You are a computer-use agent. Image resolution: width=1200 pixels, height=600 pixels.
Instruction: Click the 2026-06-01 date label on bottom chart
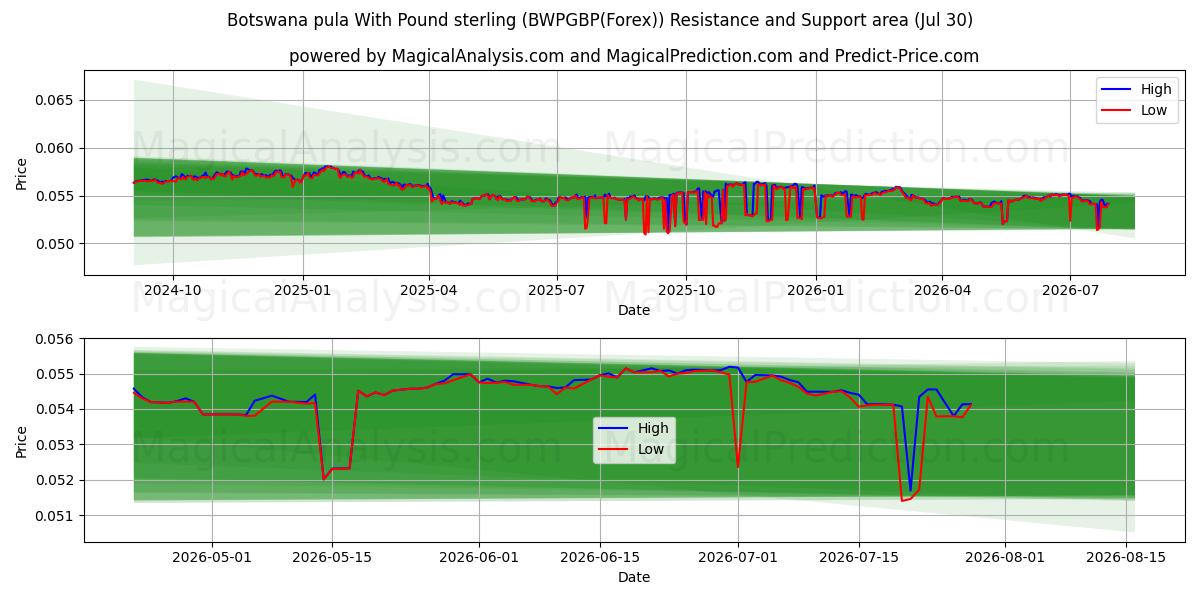click(x=479, y=558)
